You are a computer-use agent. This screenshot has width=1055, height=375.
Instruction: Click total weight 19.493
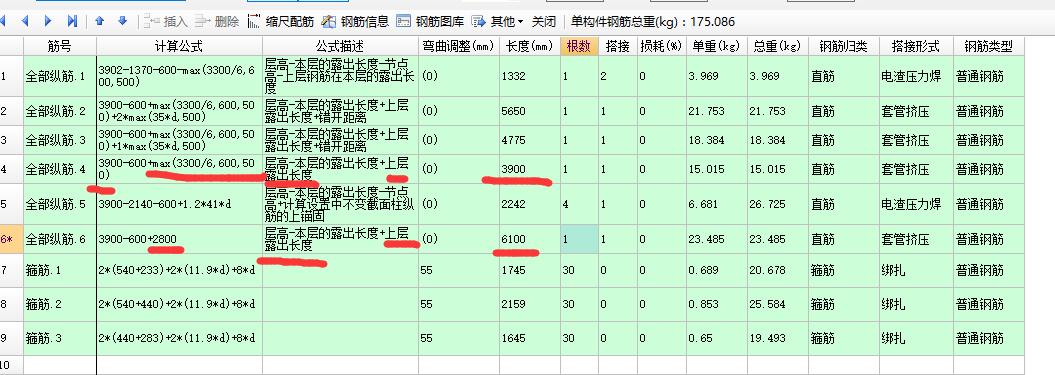[777, 339]
